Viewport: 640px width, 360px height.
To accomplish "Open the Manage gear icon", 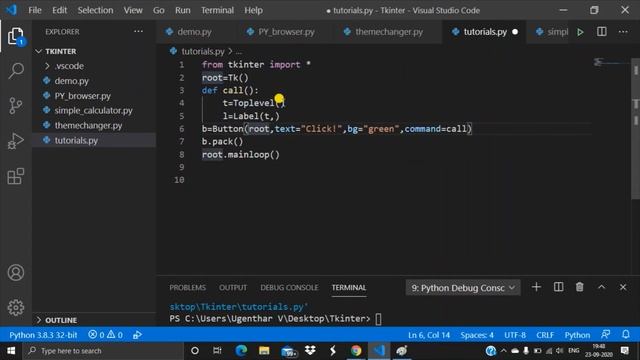I will click(16, 307).
